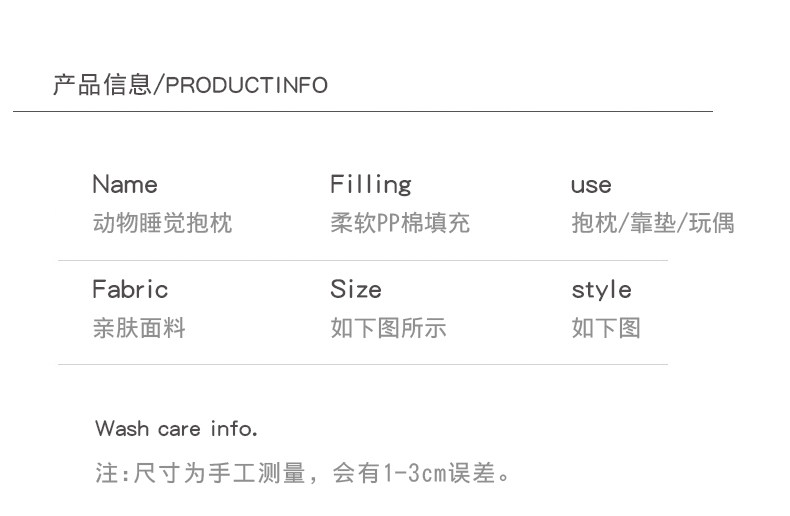This screenshot has height=516, width=790.
Task: Click the 亲肤面料 fabric description
Action: pyautogui.click(x=139, y=328)
